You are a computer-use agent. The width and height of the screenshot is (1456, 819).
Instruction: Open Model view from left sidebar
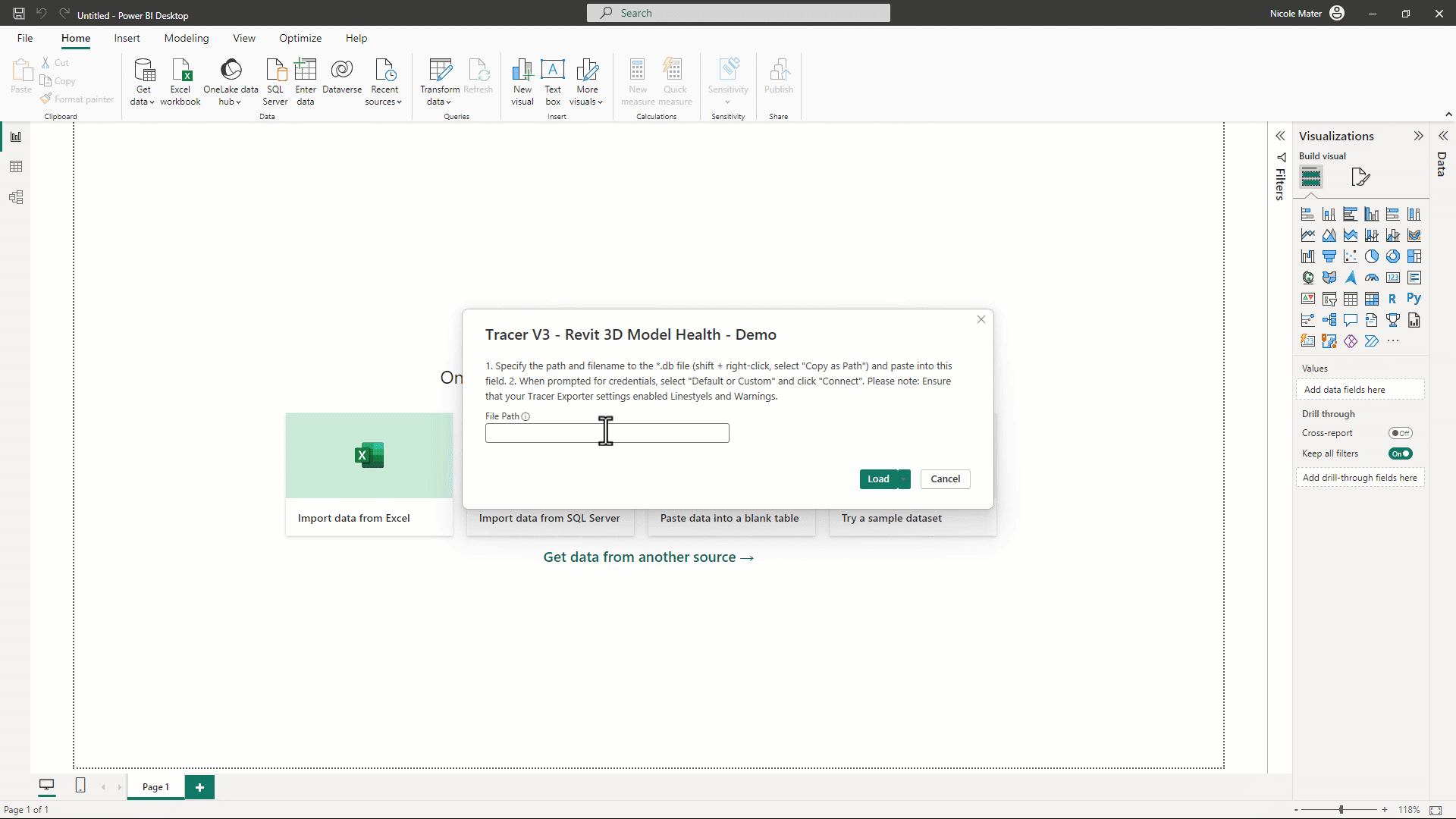tap(16, 198)
